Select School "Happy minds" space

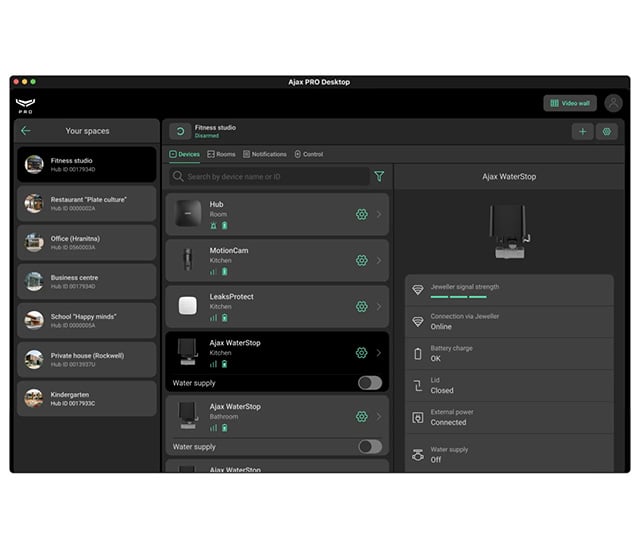[87, 320]
